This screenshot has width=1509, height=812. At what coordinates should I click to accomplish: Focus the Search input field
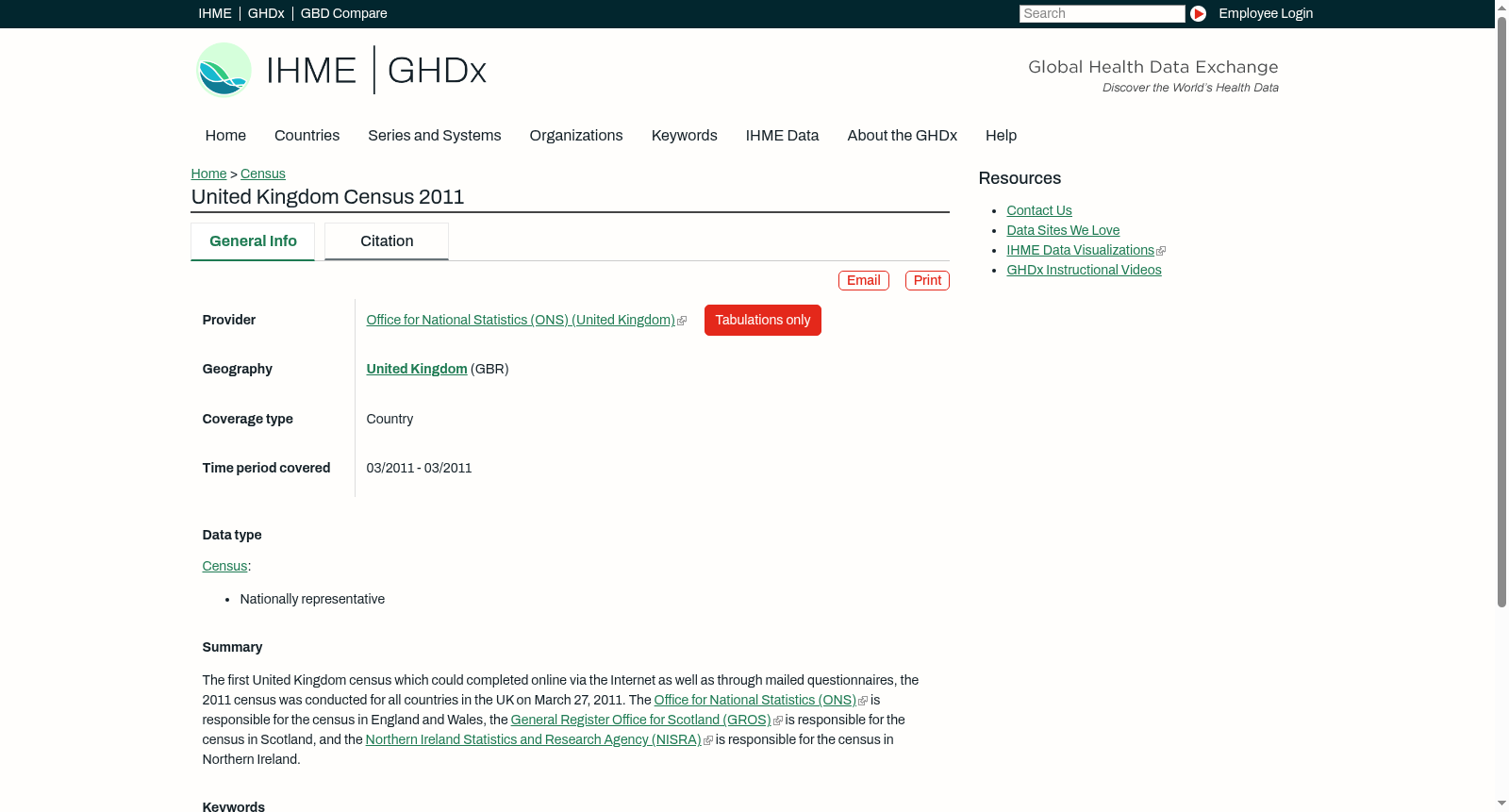click(1102, 13)
